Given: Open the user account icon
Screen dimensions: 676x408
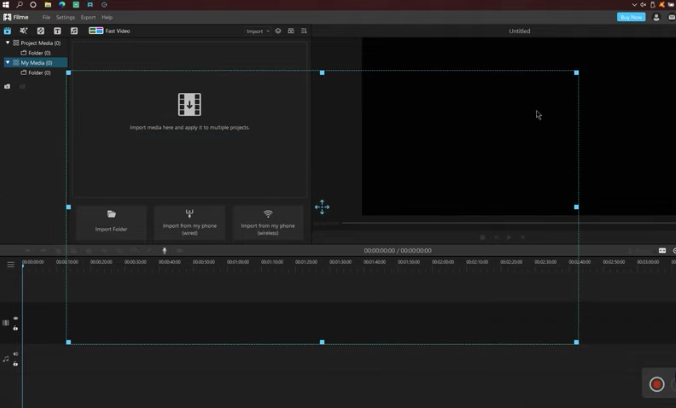Looking at the screenshot, I should coord(656,17).
